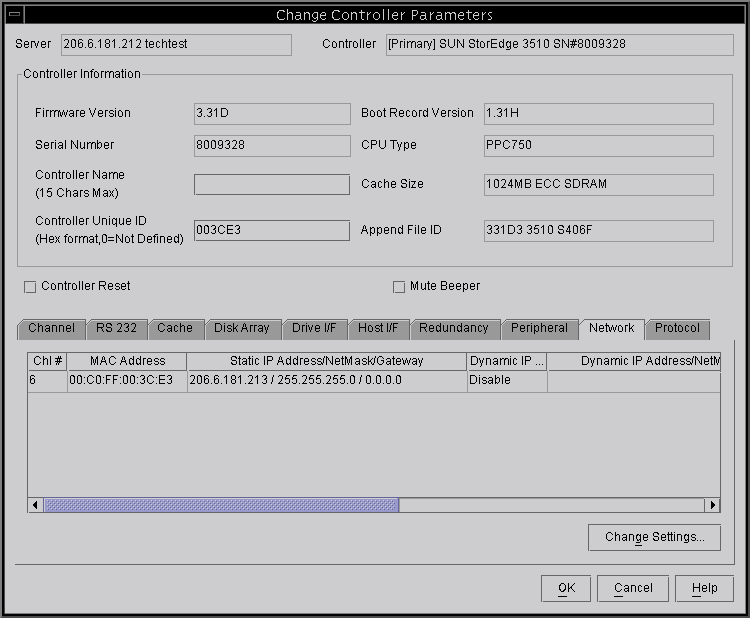Enable the Controller Reset checkbox
The image size is (750, 618).
pos(30,287)
